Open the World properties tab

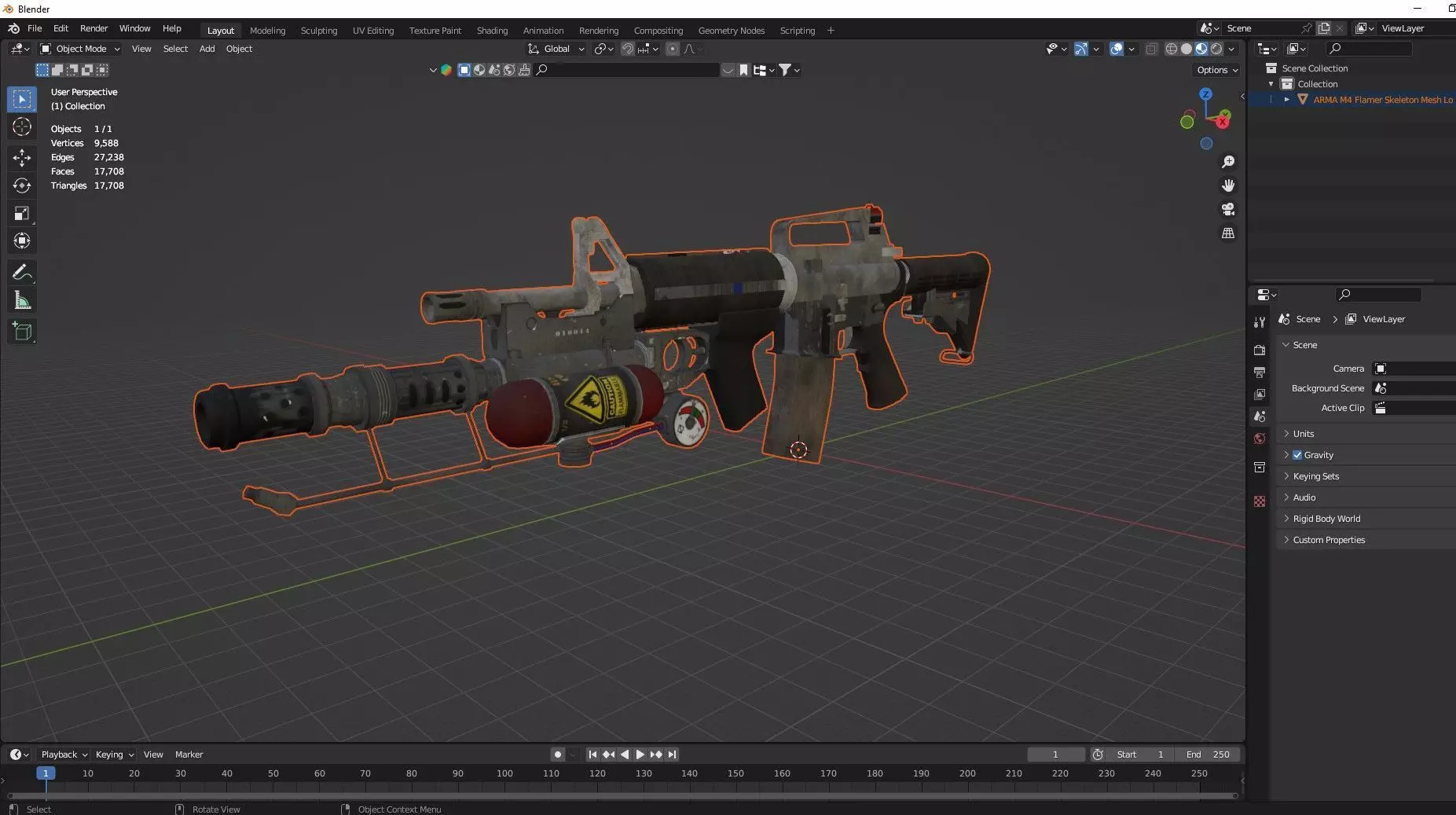click(x=1260, y=439)
